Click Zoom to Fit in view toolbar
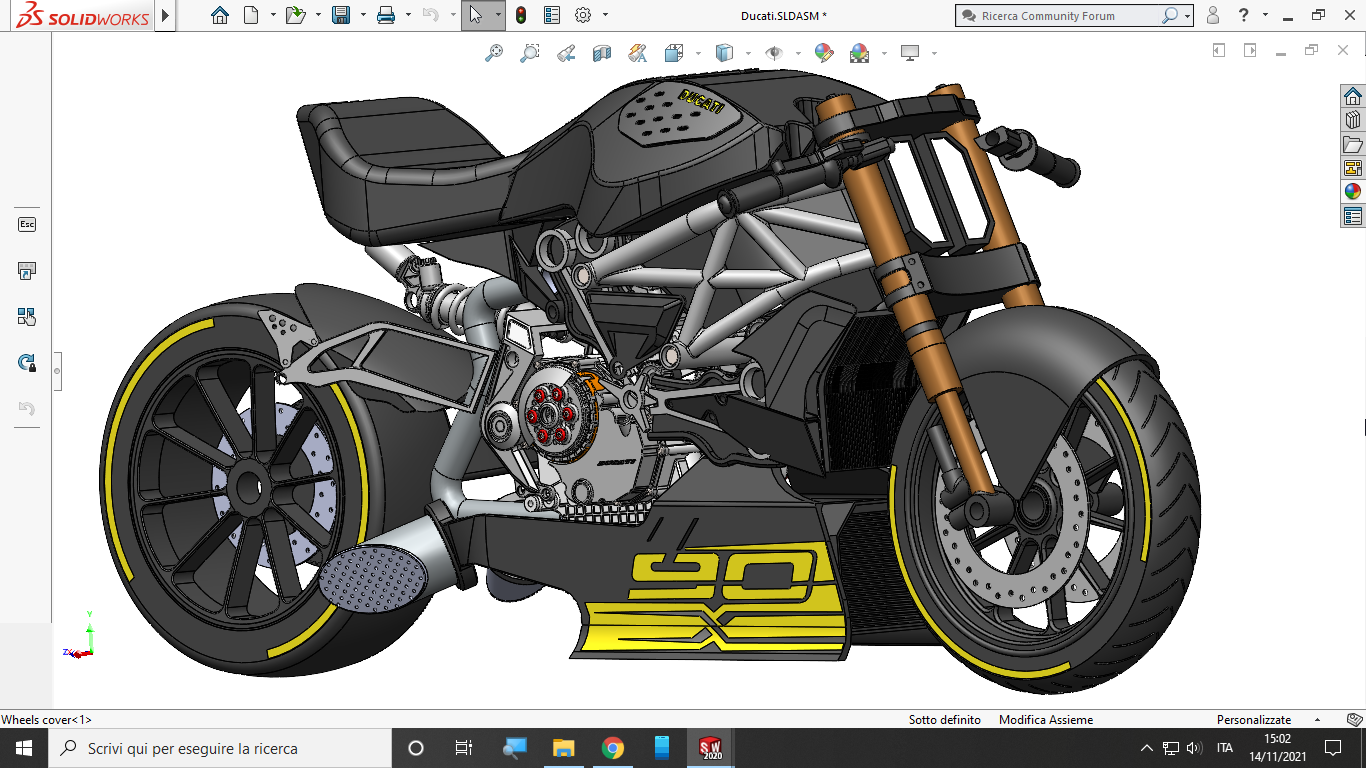The image size is (1366, 768). (x=494, y=53)
